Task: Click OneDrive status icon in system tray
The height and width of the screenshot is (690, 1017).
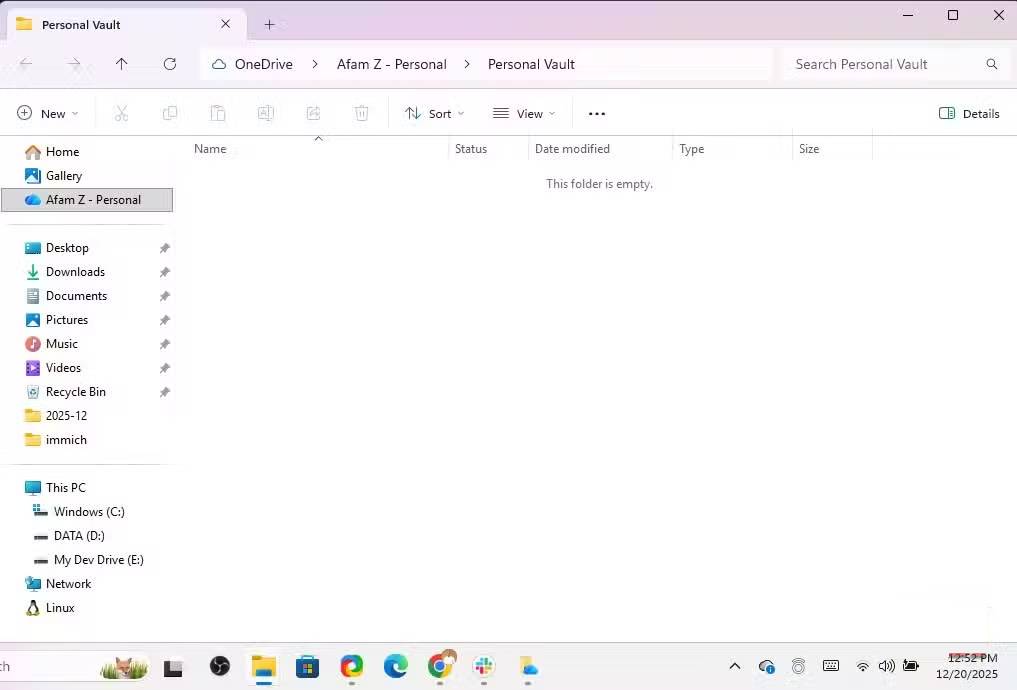Action: click(x=766, y=666)
